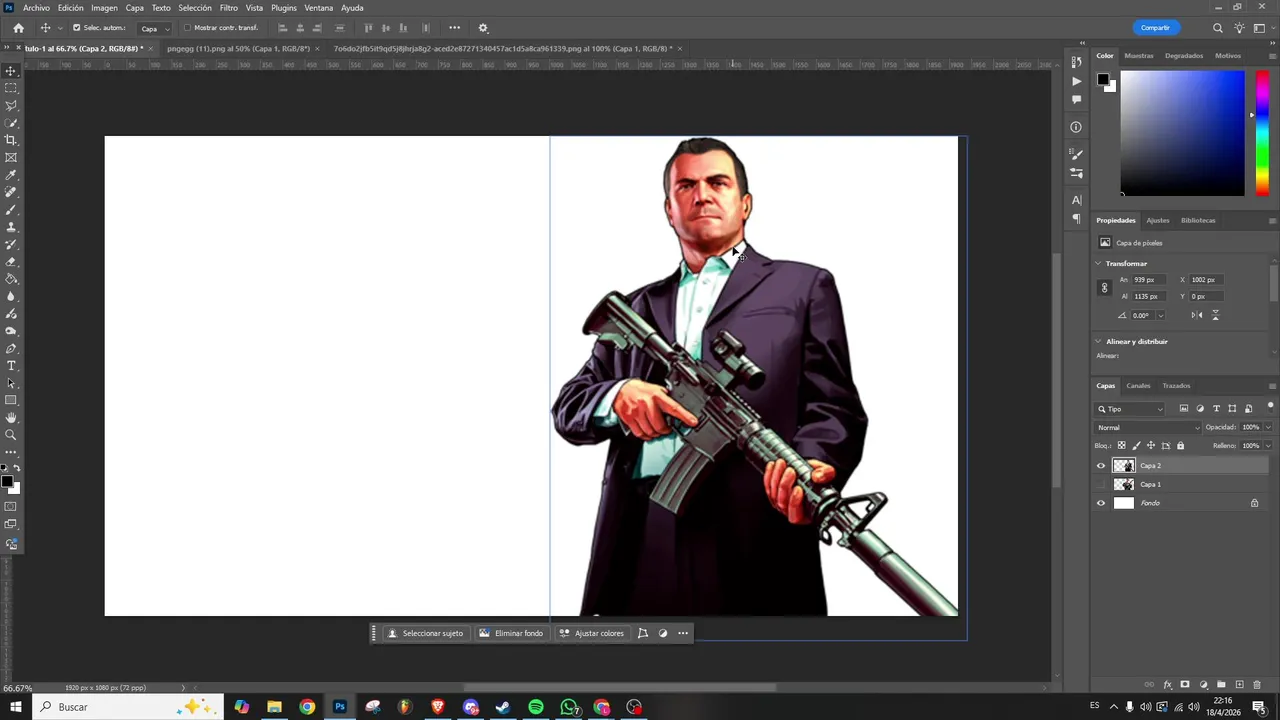Open the Opacidad percentage dropdown
Image resolution: width=1280 pixels, height=720 pixels.
tap(1268, 428)
